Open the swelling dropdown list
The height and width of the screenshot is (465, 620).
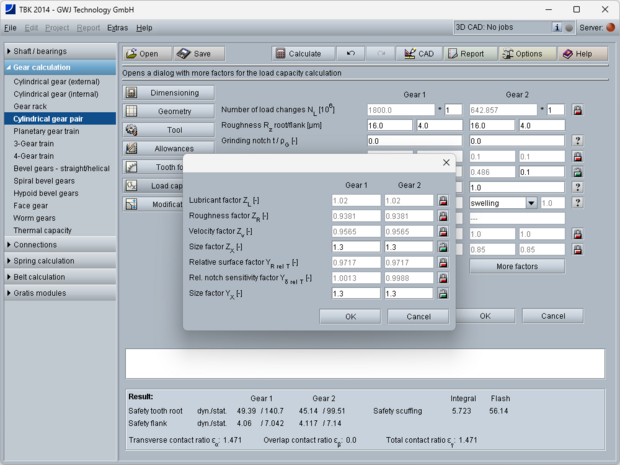pyautogui.click(x=531, y=203)
